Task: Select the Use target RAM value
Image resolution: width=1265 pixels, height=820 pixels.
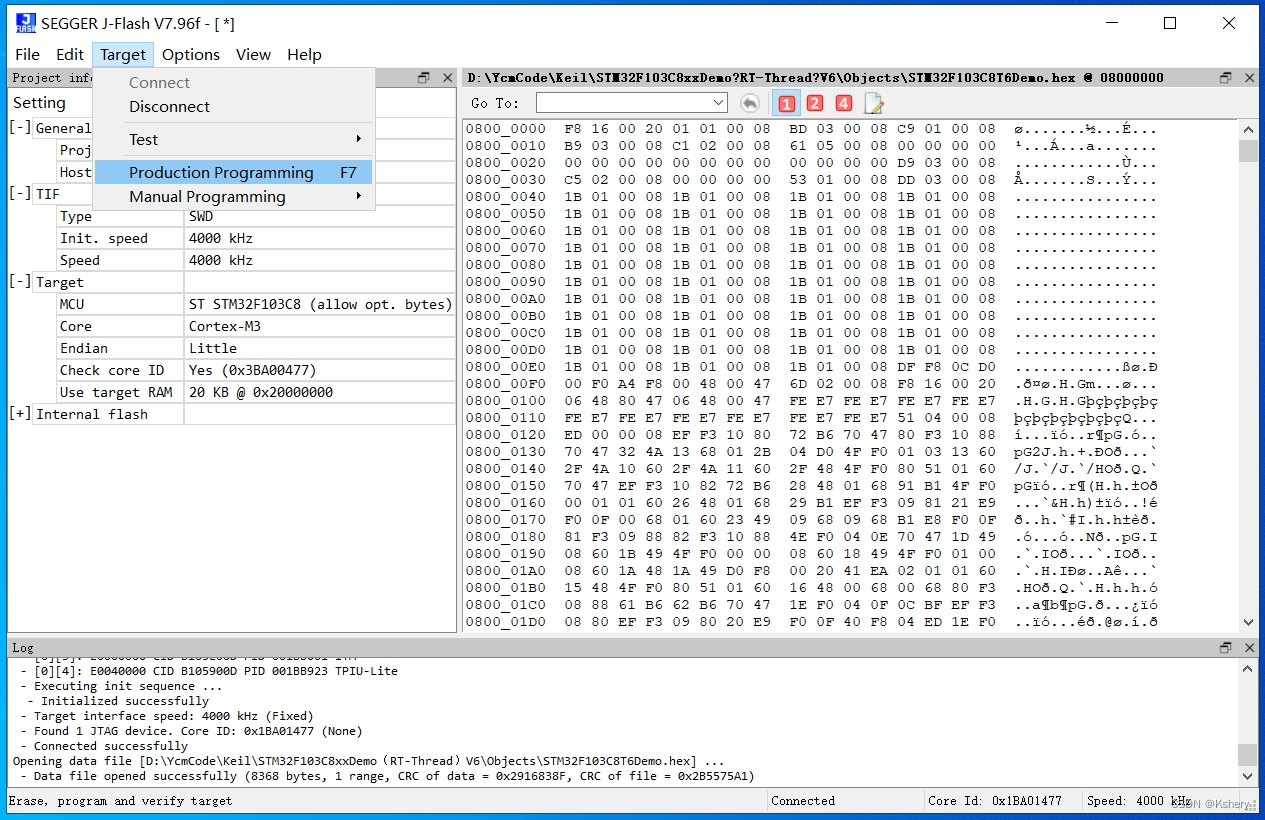Action: [320, 392]
